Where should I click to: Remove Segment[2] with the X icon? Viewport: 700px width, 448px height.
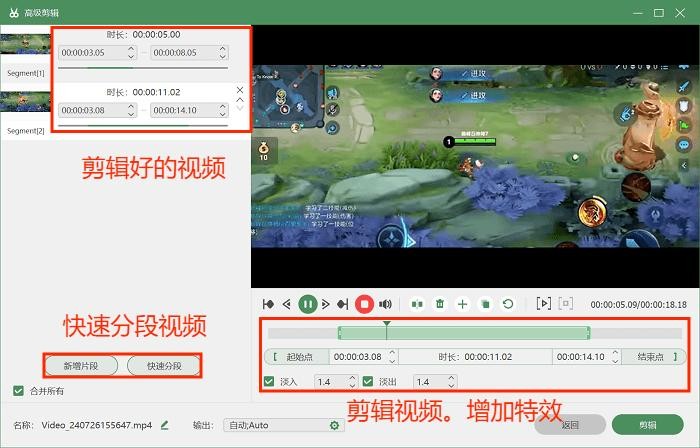point(240,90)
